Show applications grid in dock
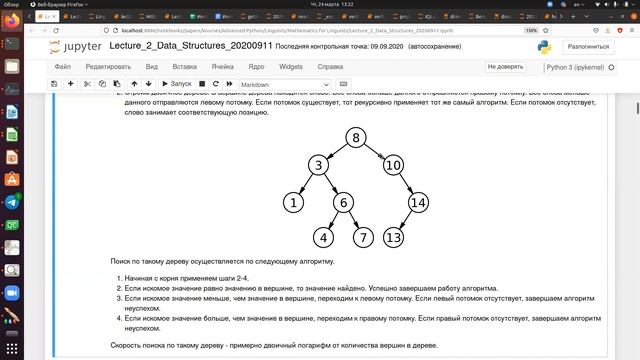Image resolution: width=640 pixels, height=360 pixels. tap(12, 349)
